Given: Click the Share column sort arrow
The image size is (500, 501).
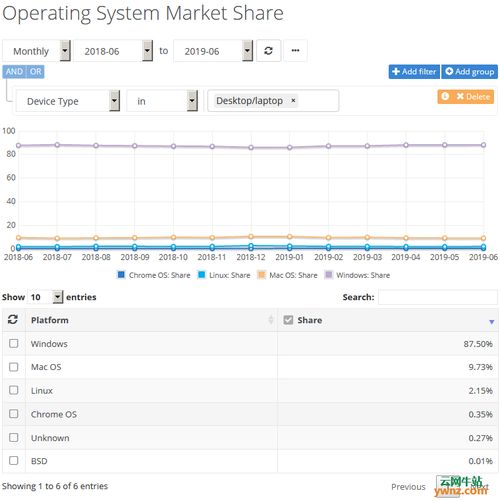Looking at the screenshot, I should tap(491, 321).
